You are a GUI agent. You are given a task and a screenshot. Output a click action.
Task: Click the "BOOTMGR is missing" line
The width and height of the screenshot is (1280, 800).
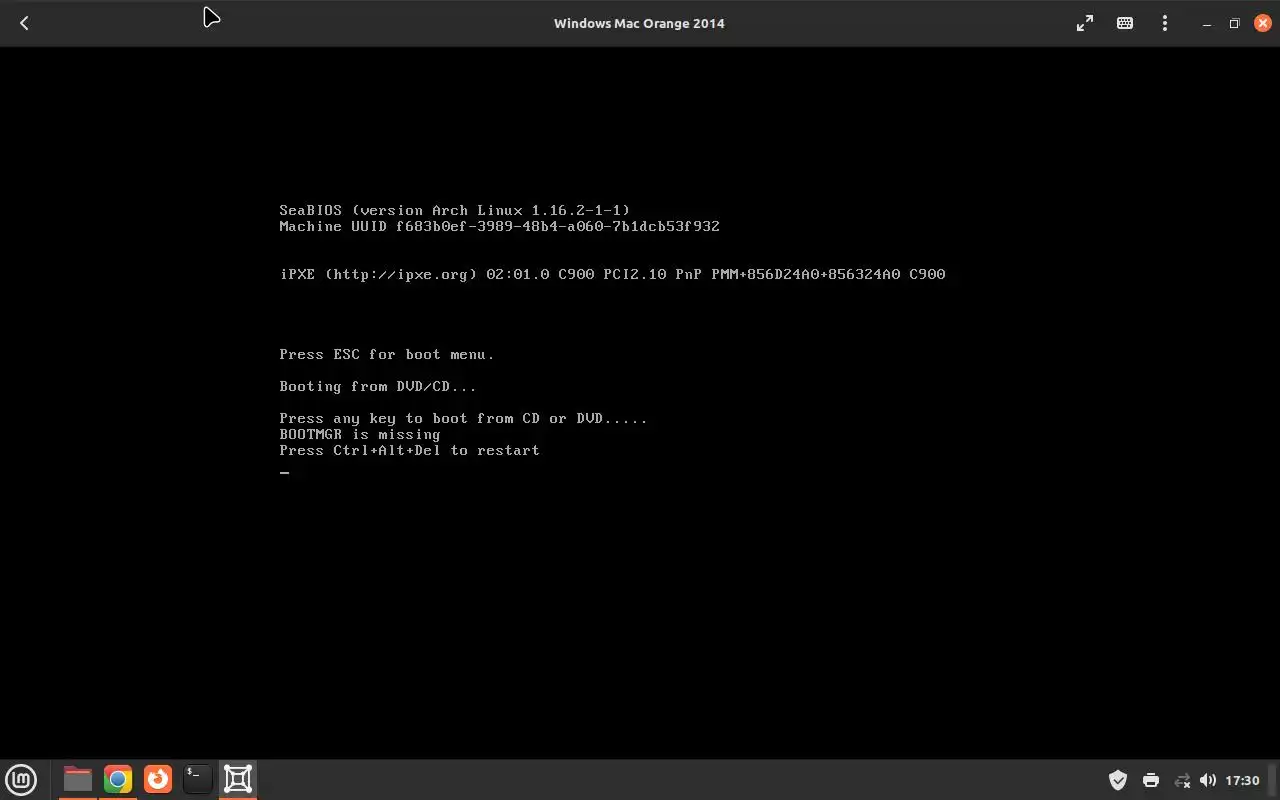360,434
